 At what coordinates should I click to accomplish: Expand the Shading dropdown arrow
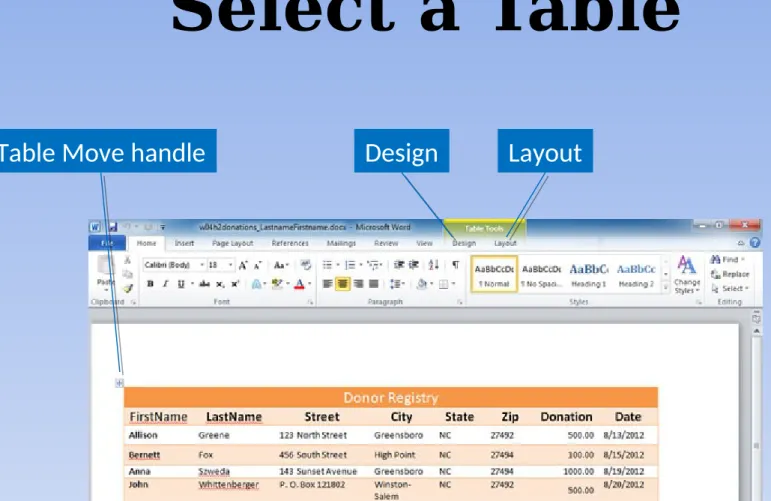(431, 284)
